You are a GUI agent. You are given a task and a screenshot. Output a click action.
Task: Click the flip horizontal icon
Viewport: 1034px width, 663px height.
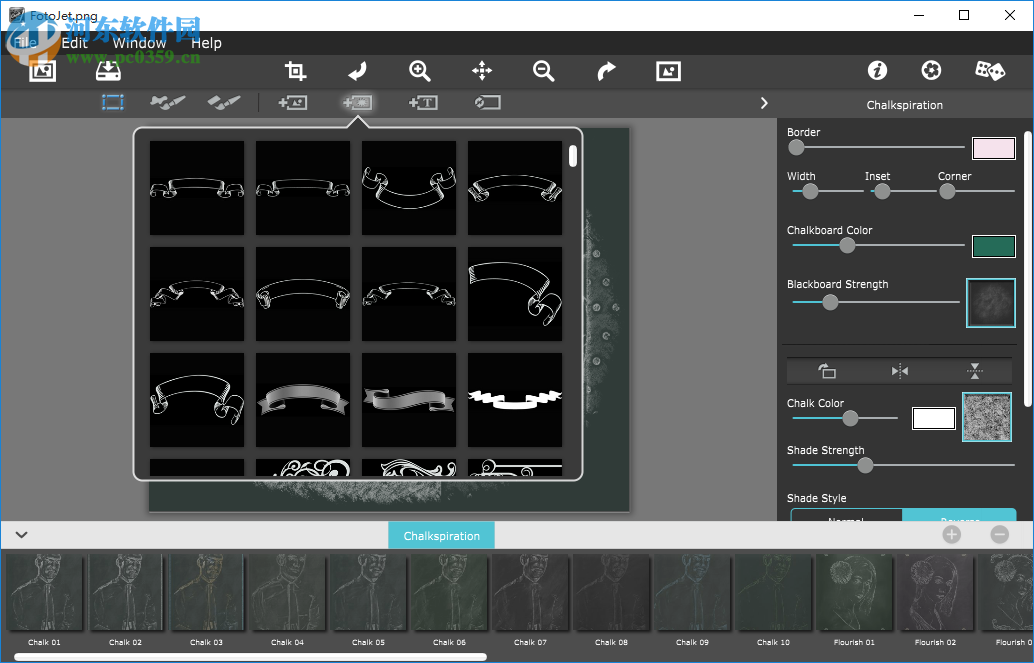coord(900,371)
